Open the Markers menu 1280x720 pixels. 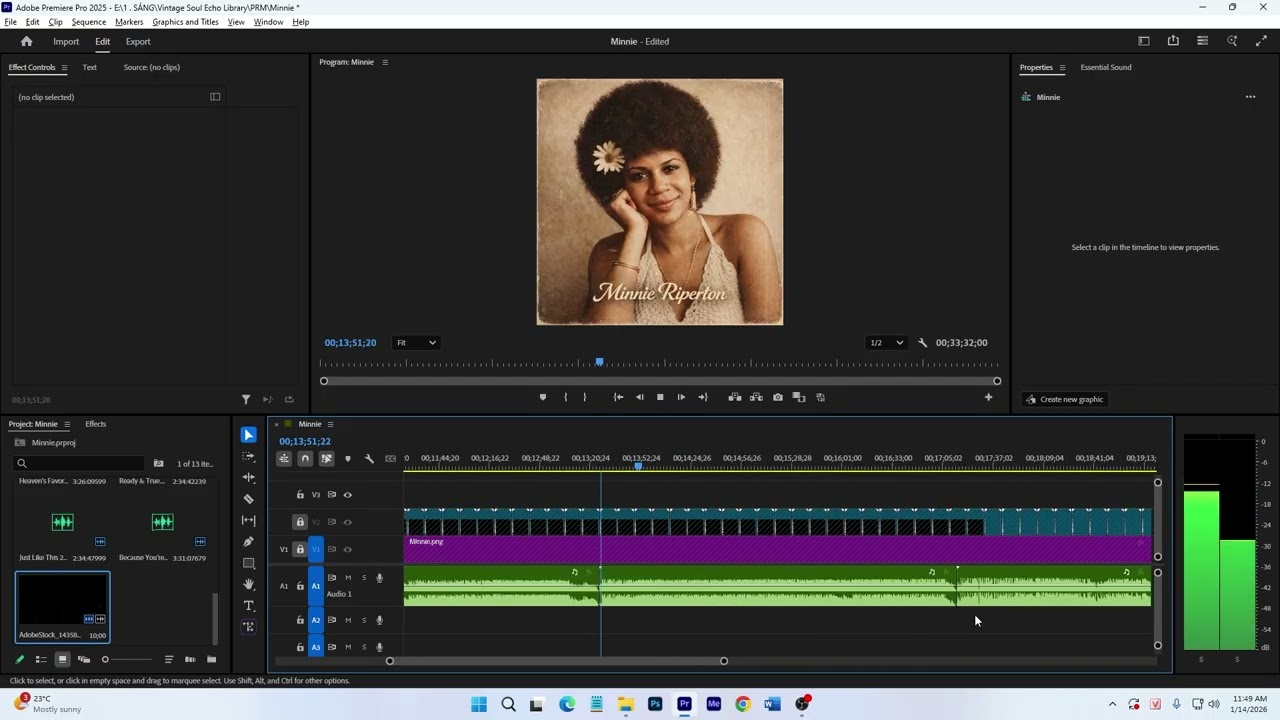click(129, 22)
